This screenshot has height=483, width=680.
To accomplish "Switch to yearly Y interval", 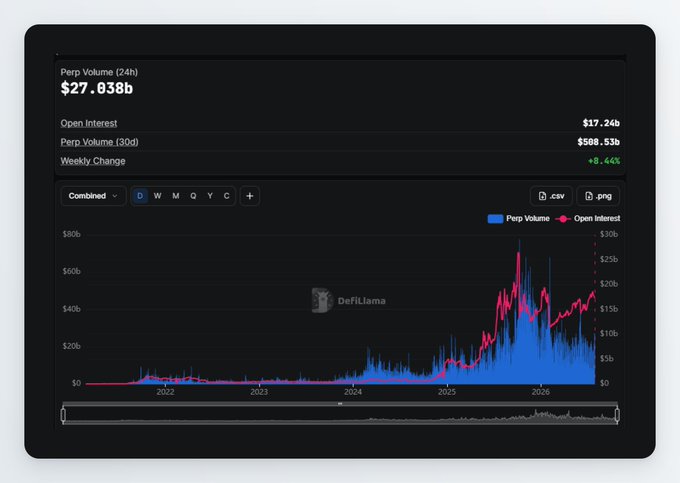I will click(x=210, y=196).
